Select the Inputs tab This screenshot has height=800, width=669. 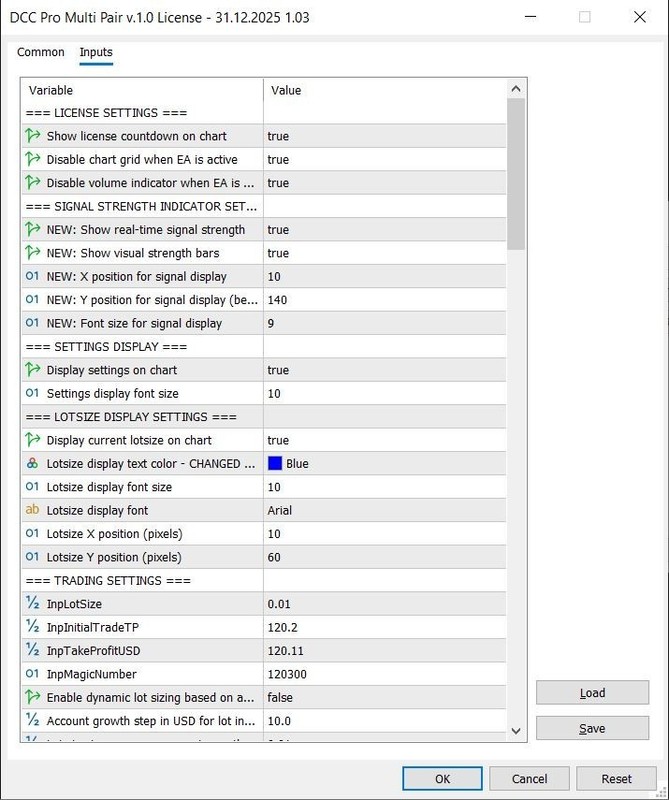click(96, 52)
